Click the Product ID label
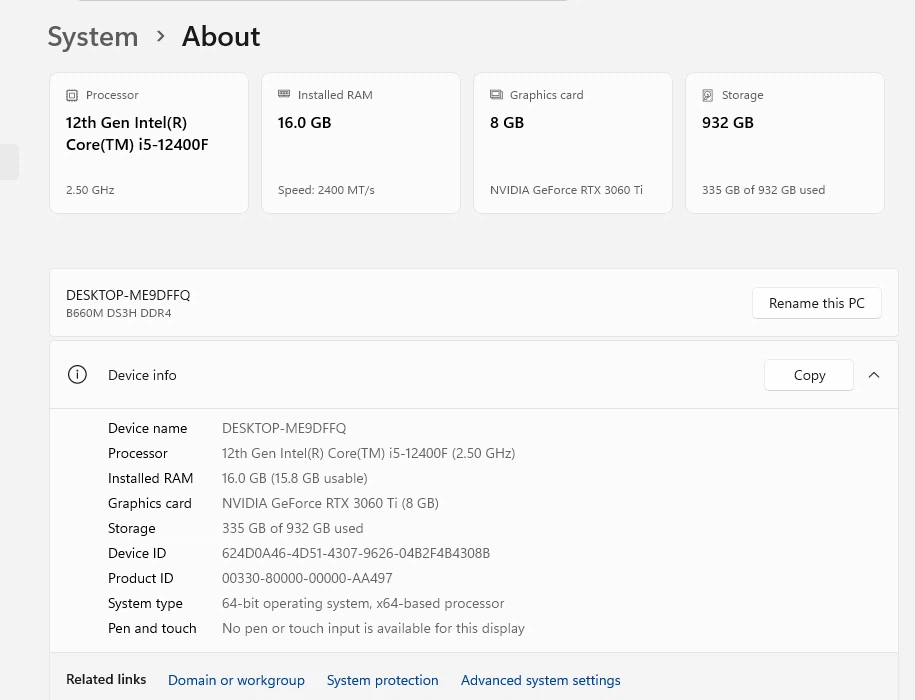 (x=141, y=578)
